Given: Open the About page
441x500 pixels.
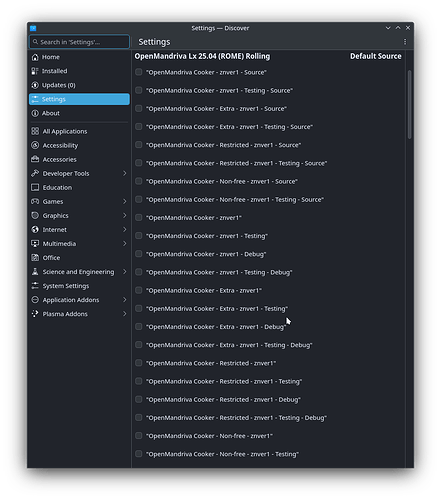Looking at the screenshot, I should (79, 113).
